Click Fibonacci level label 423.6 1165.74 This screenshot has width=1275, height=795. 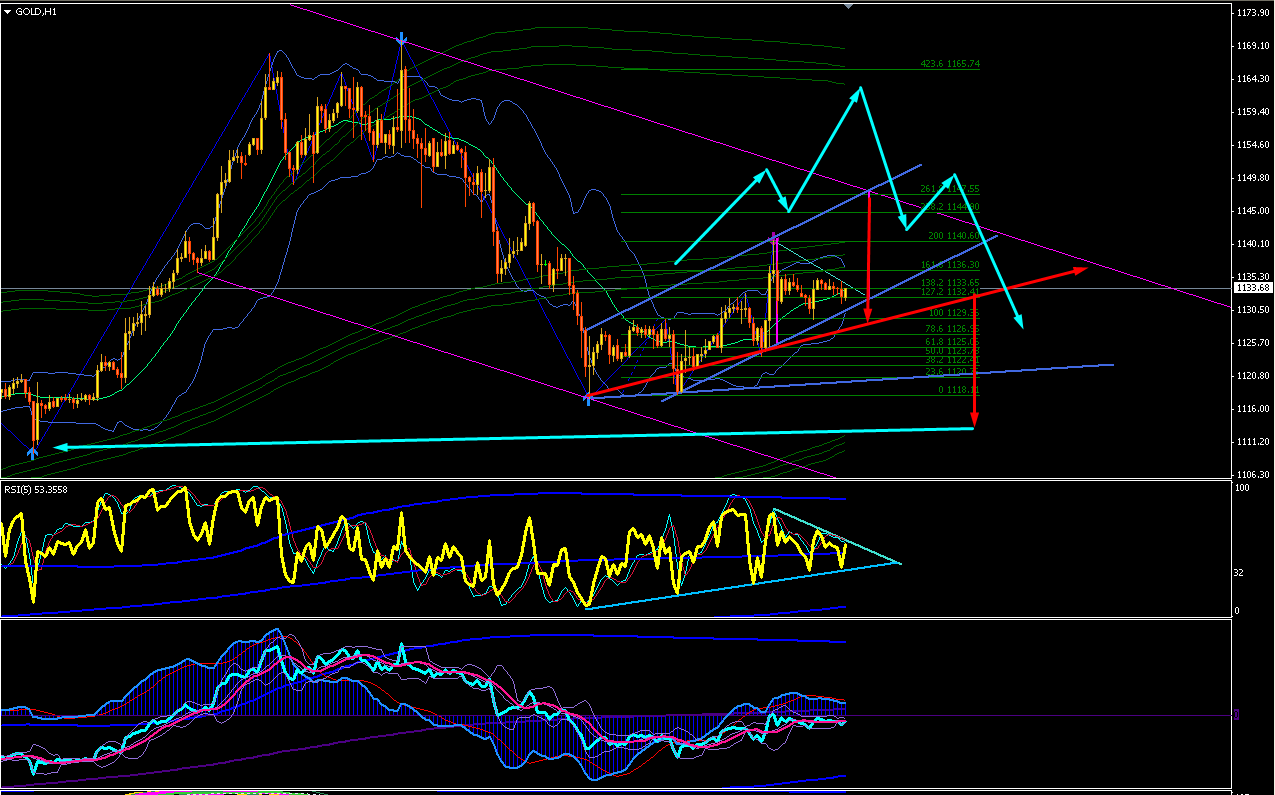click(x=950, y=64)
